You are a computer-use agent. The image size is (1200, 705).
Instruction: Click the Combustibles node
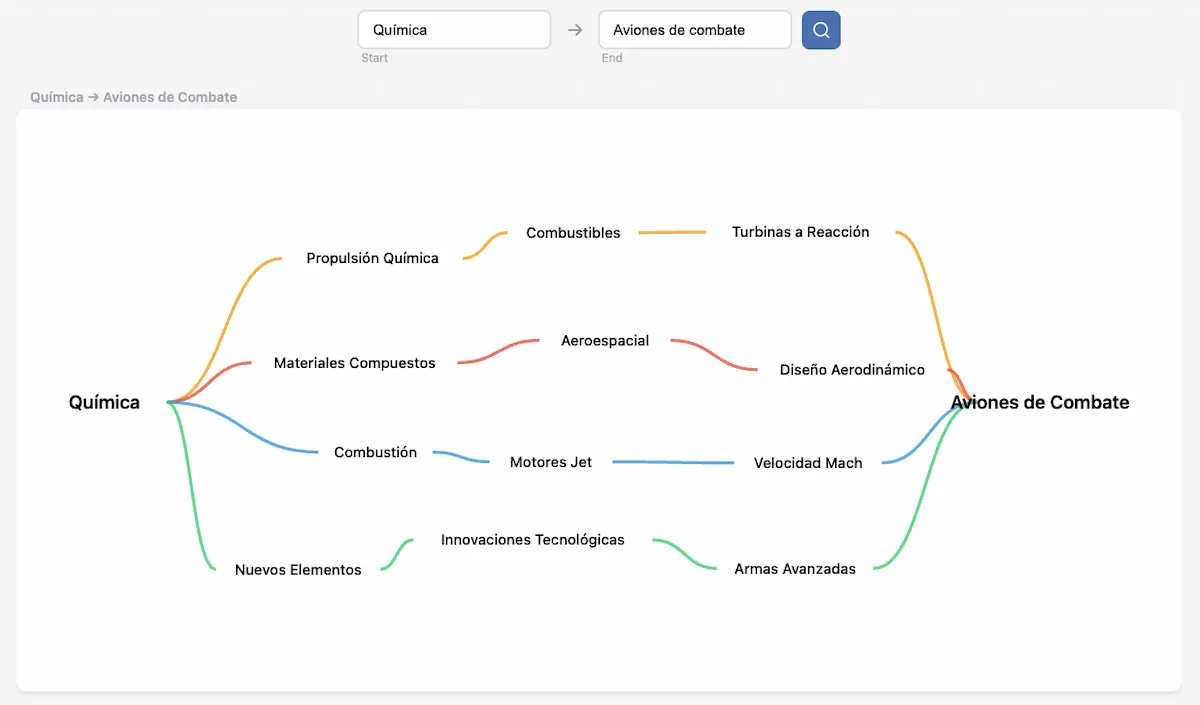tap(573, 233)
